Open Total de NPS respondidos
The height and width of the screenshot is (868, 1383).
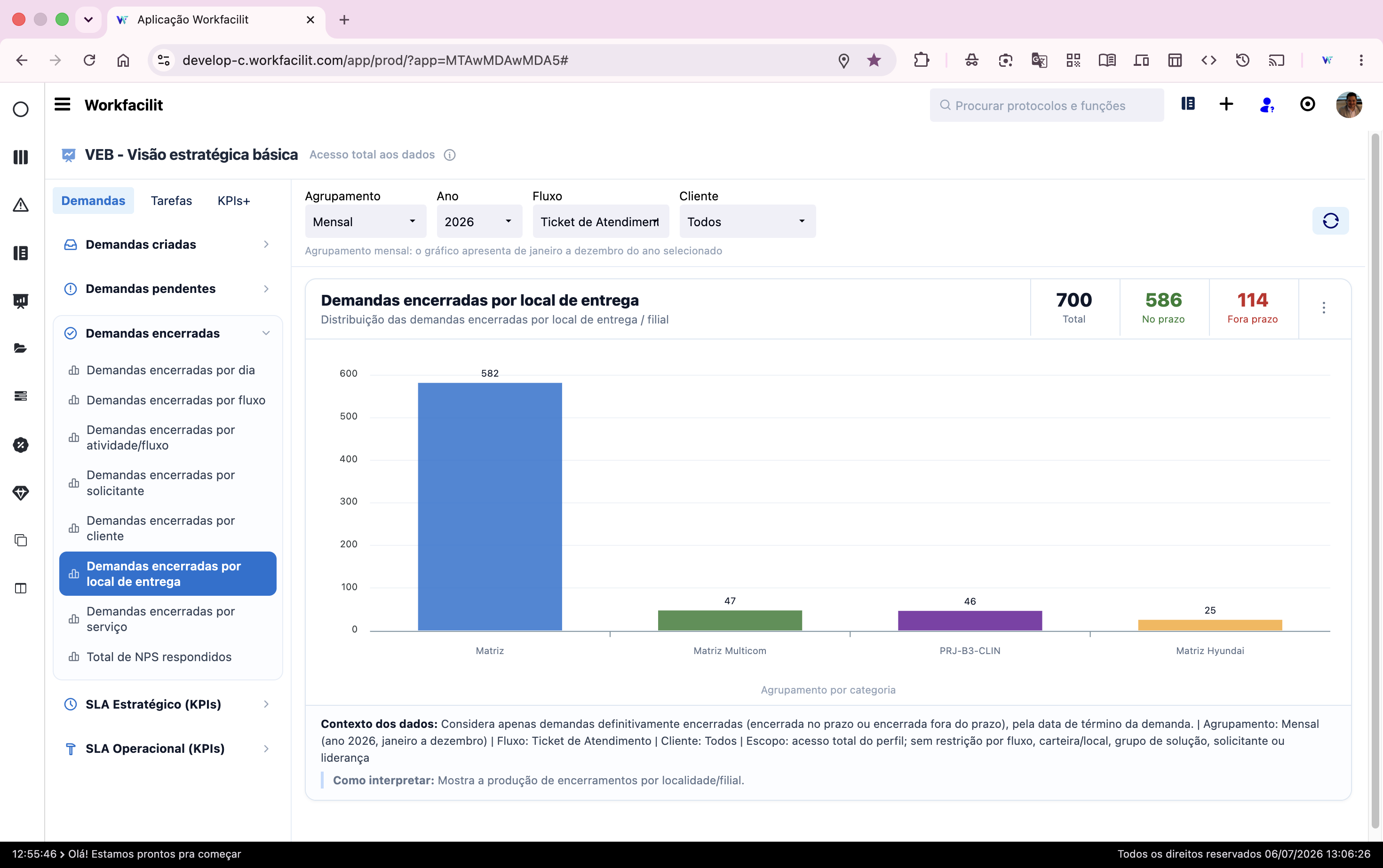(x=168, y=657)
